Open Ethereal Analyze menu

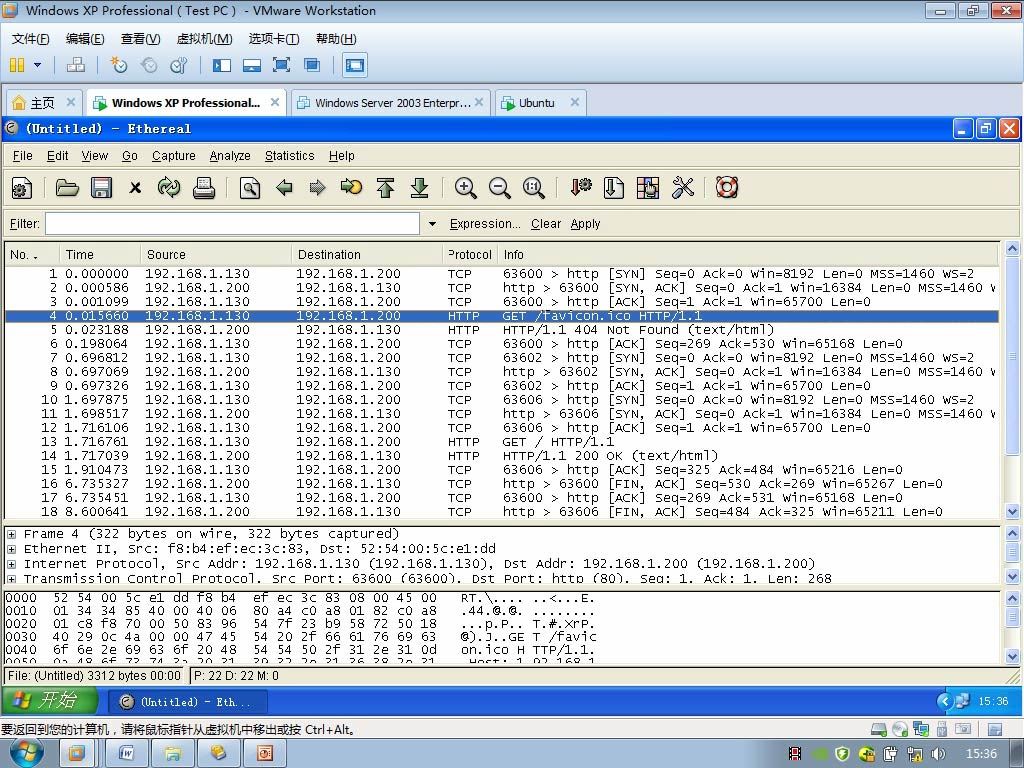pos(230,156)
